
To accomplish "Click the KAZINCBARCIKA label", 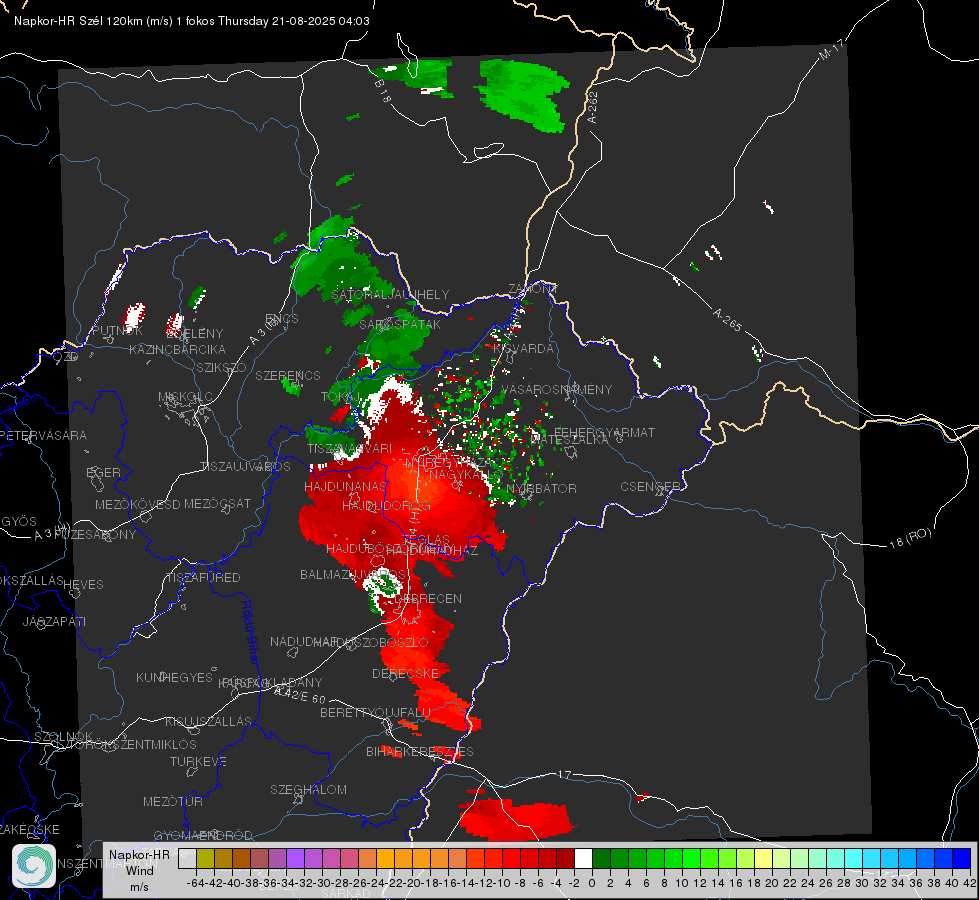I will [177, 349].
